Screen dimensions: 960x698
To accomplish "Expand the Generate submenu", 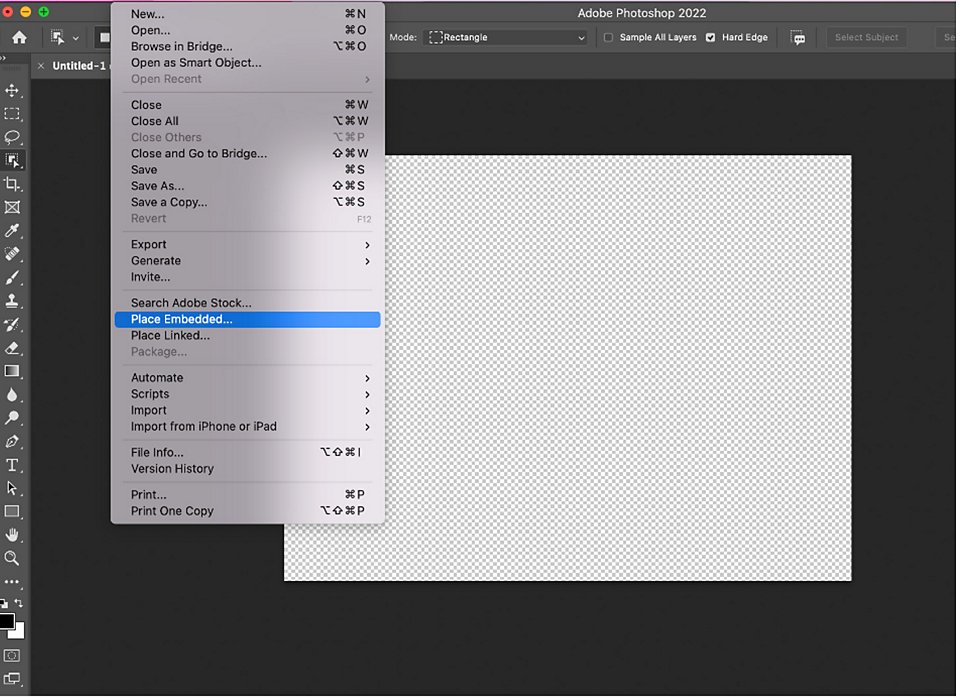I will click(x=249, y=261).
